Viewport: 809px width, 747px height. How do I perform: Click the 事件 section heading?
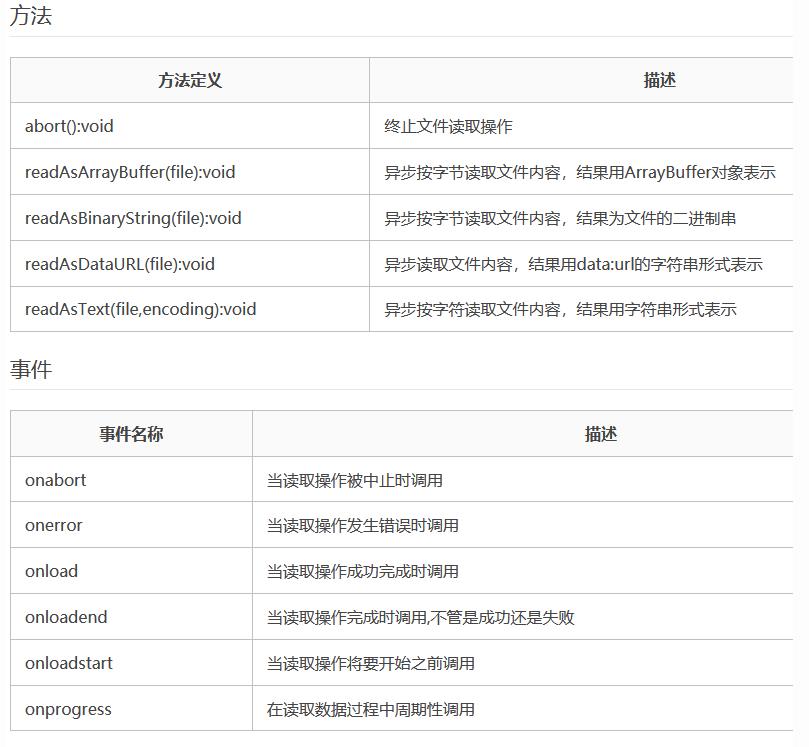tap(31, 370)
